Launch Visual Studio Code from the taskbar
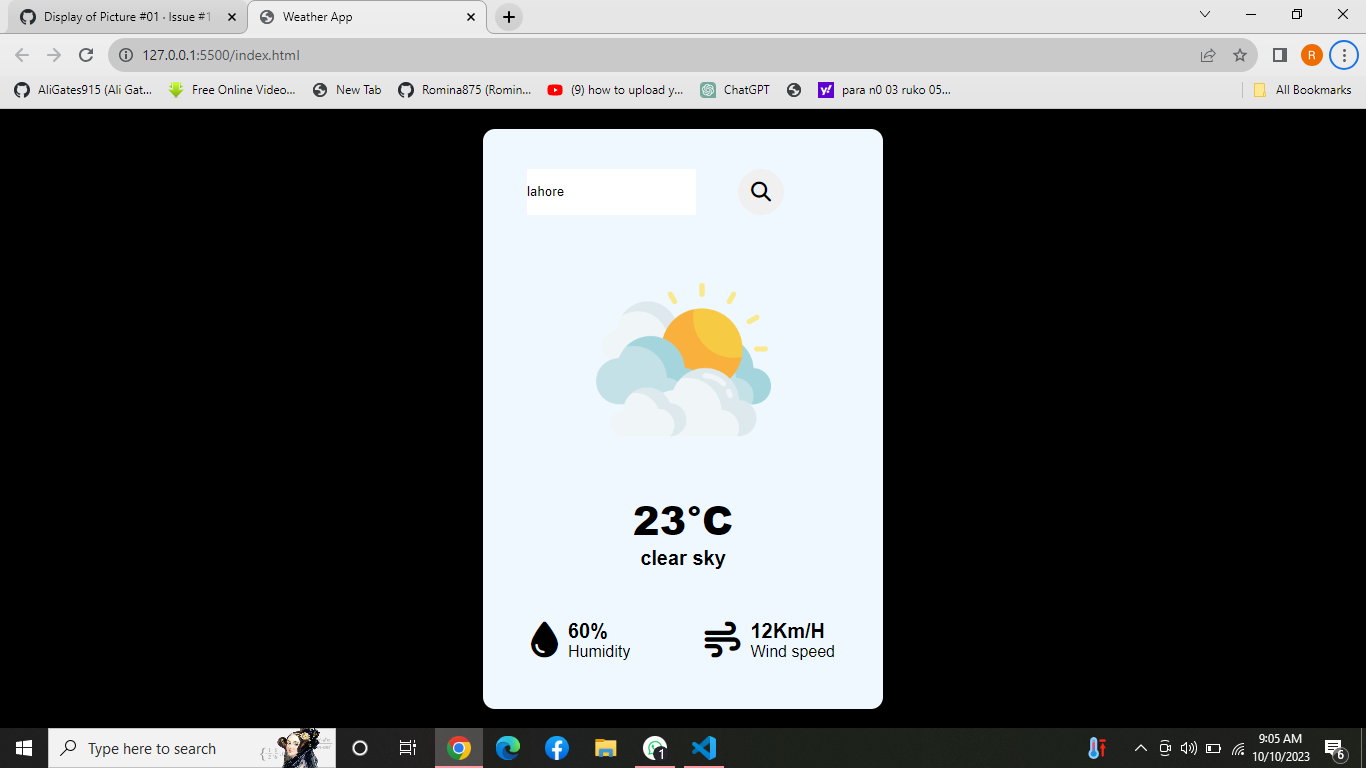The image size is (1366, 768). [704, 747]
